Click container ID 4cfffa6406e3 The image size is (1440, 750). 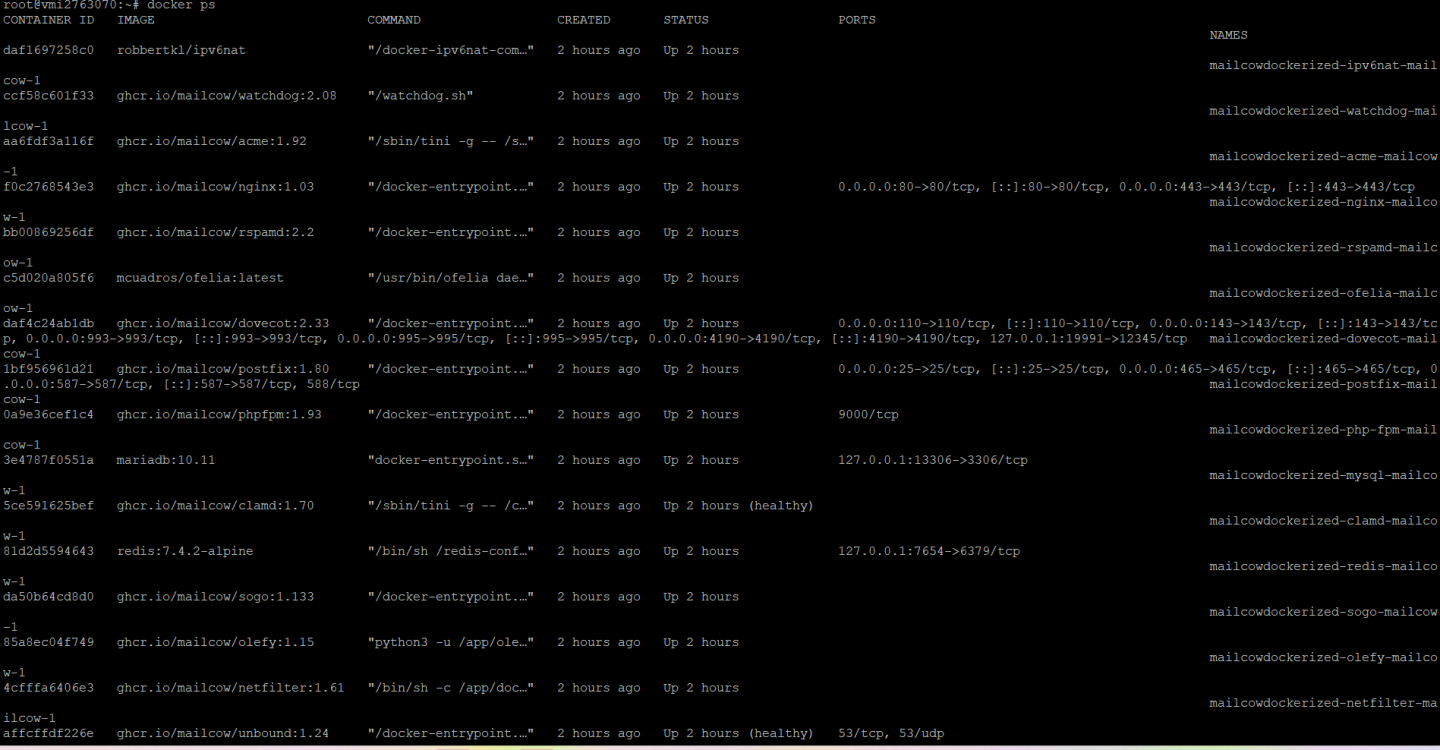click(48, 687)
